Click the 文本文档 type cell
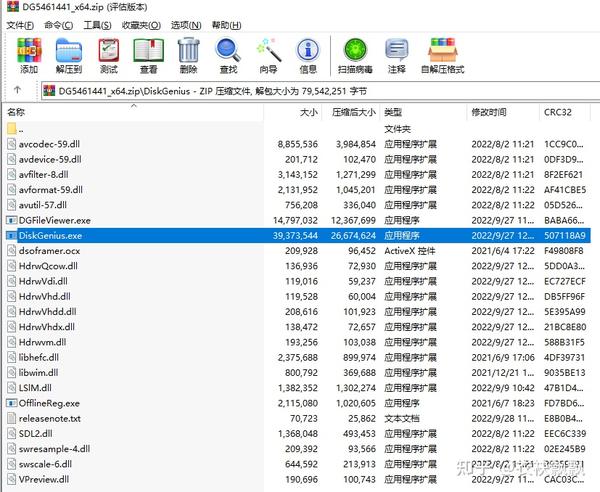 tap(401, 418)
